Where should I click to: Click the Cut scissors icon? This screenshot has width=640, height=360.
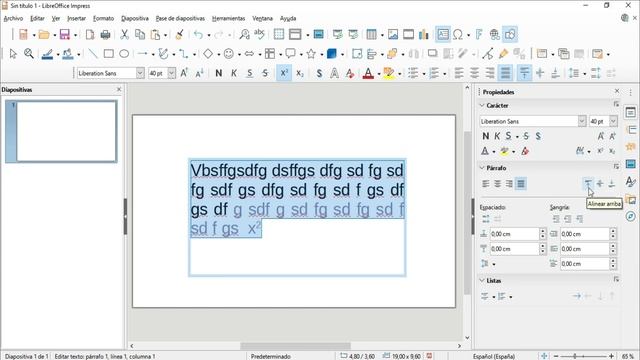[124, 35]
